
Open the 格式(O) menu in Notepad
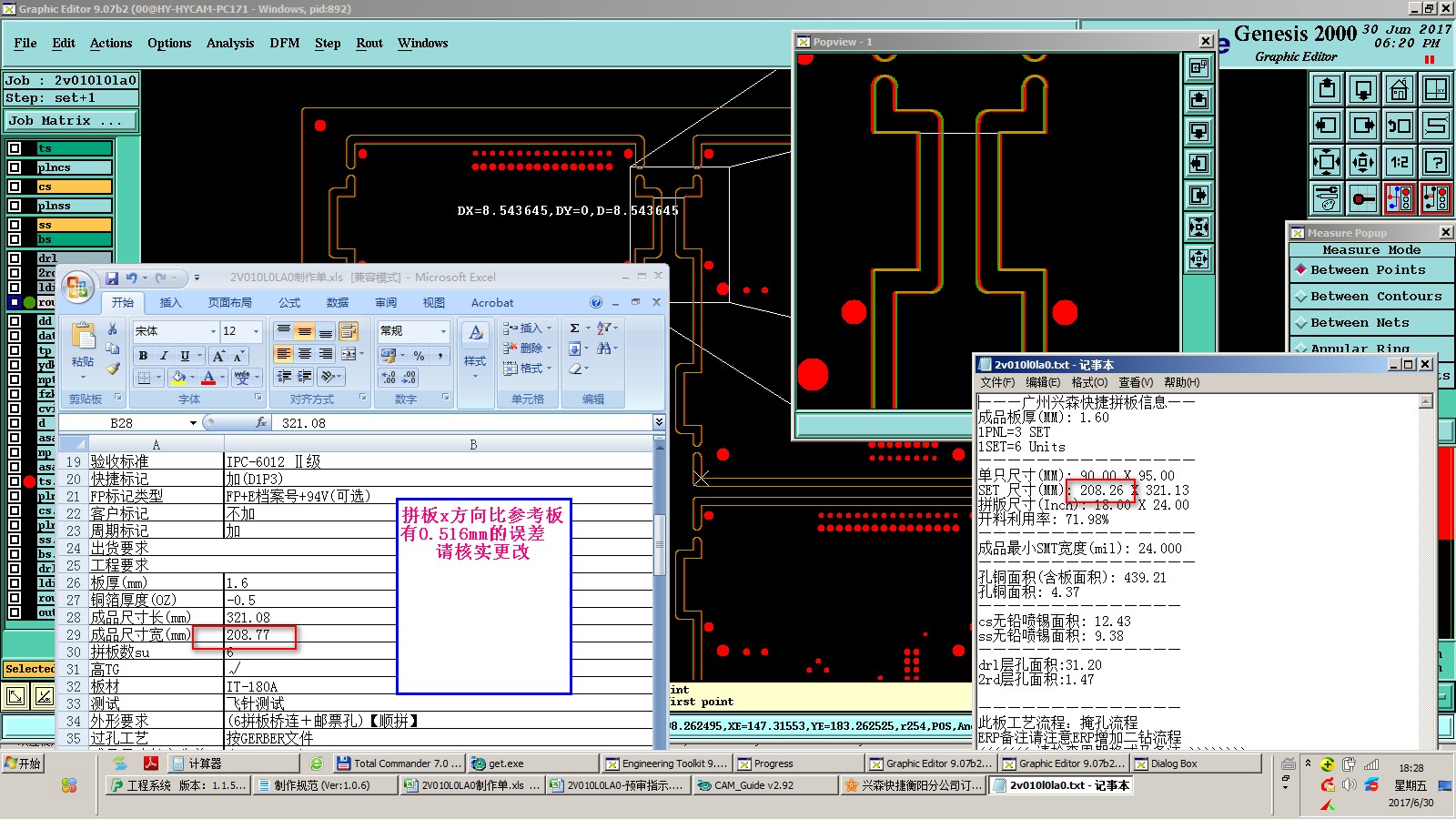pos(1089,382)
